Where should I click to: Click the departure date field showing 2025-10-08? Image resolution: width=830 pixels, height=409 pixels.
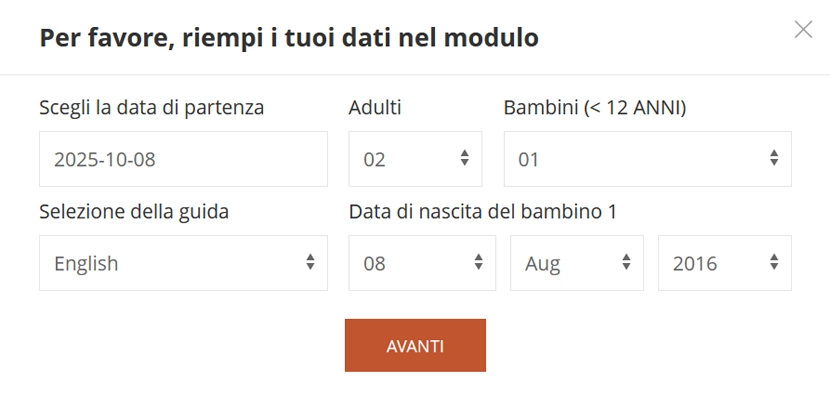pos(183,159)
